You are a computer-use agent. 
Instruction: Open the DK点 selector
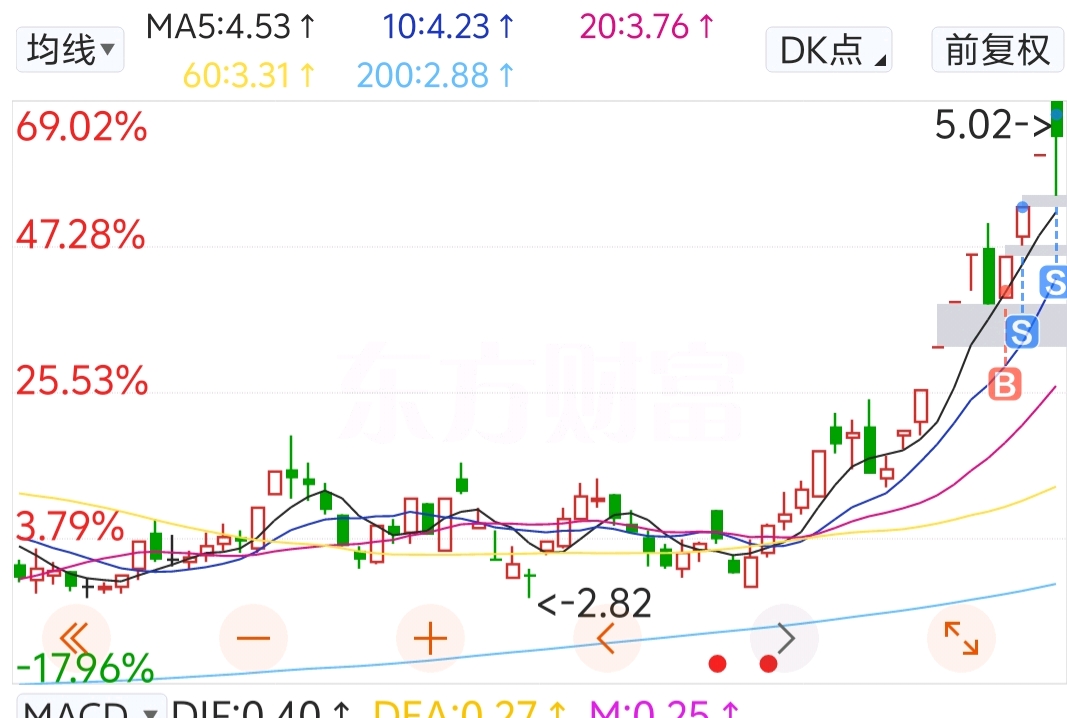click(x=828, y=50)
